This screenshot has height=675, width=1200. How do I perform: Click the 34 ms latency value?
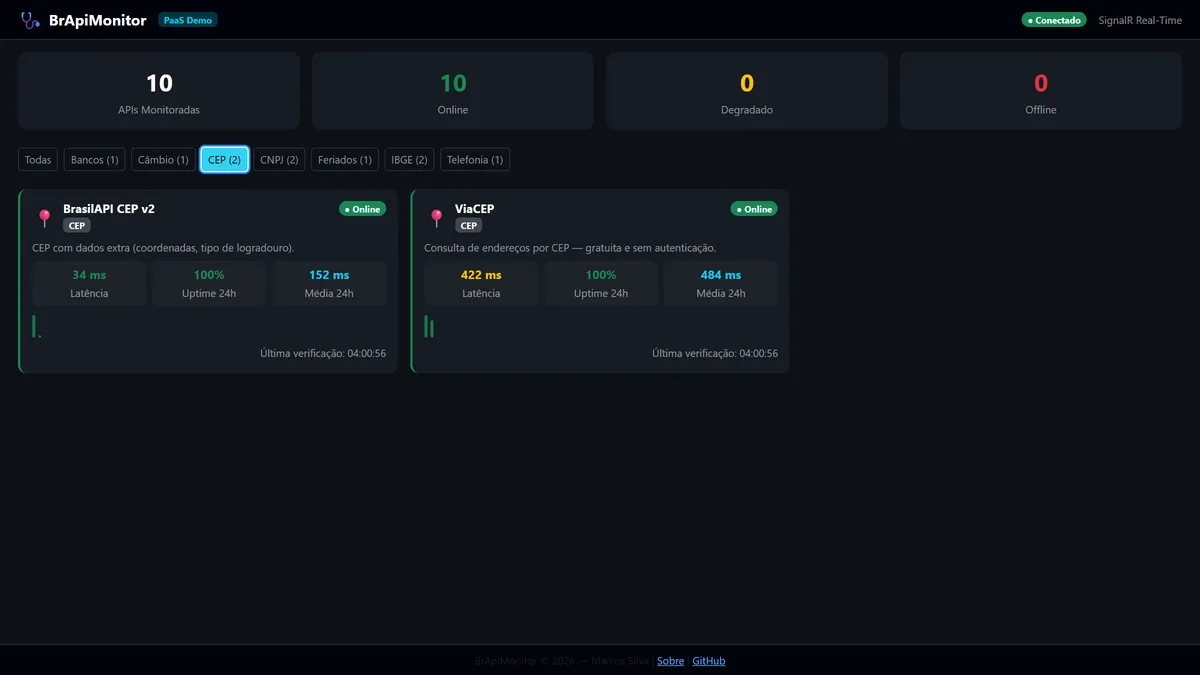(x=89, y=275)
